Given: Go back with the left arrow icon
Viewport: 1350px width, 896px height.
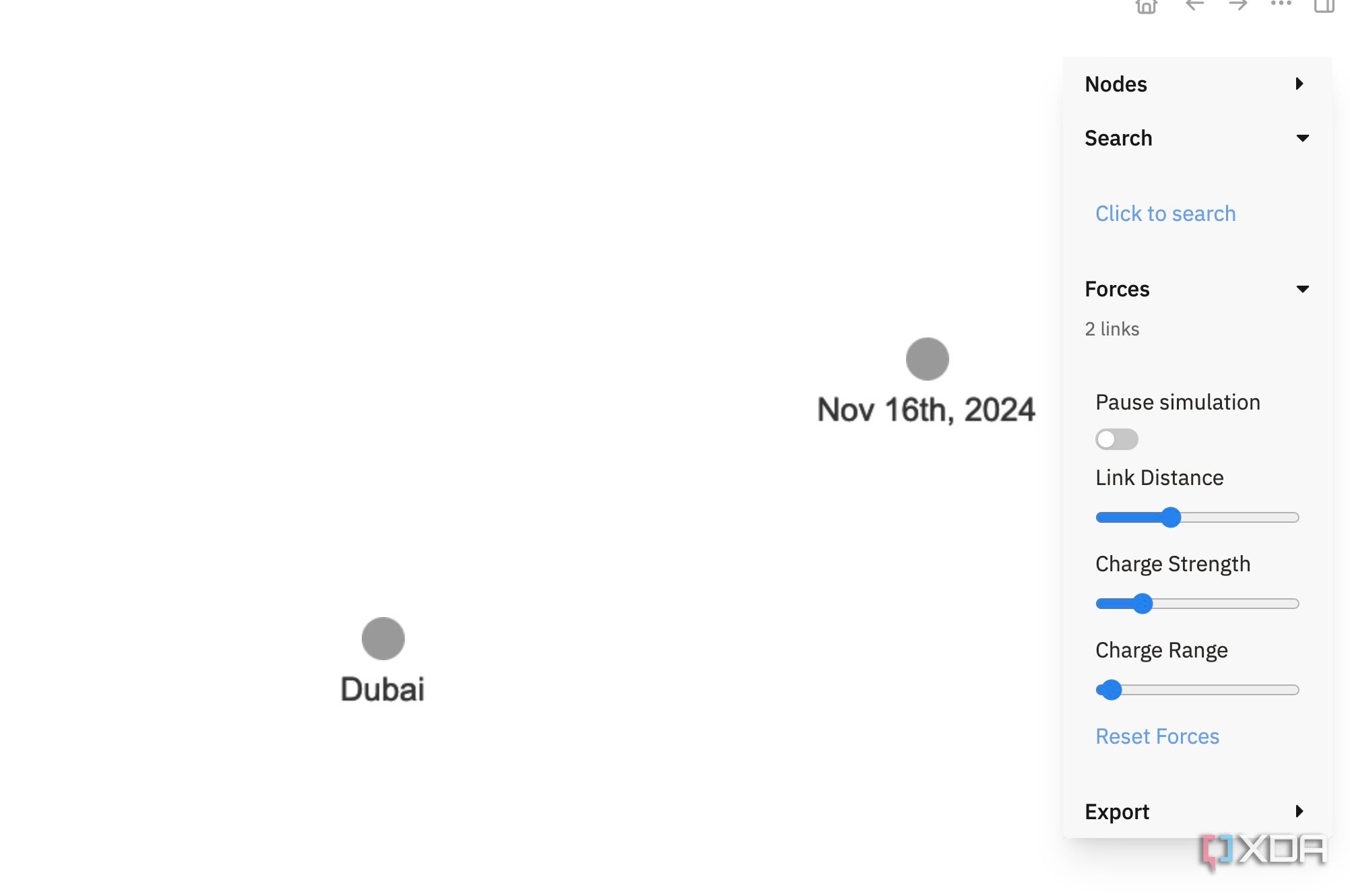Looking at the screenshot, I should click(1194, 5).
